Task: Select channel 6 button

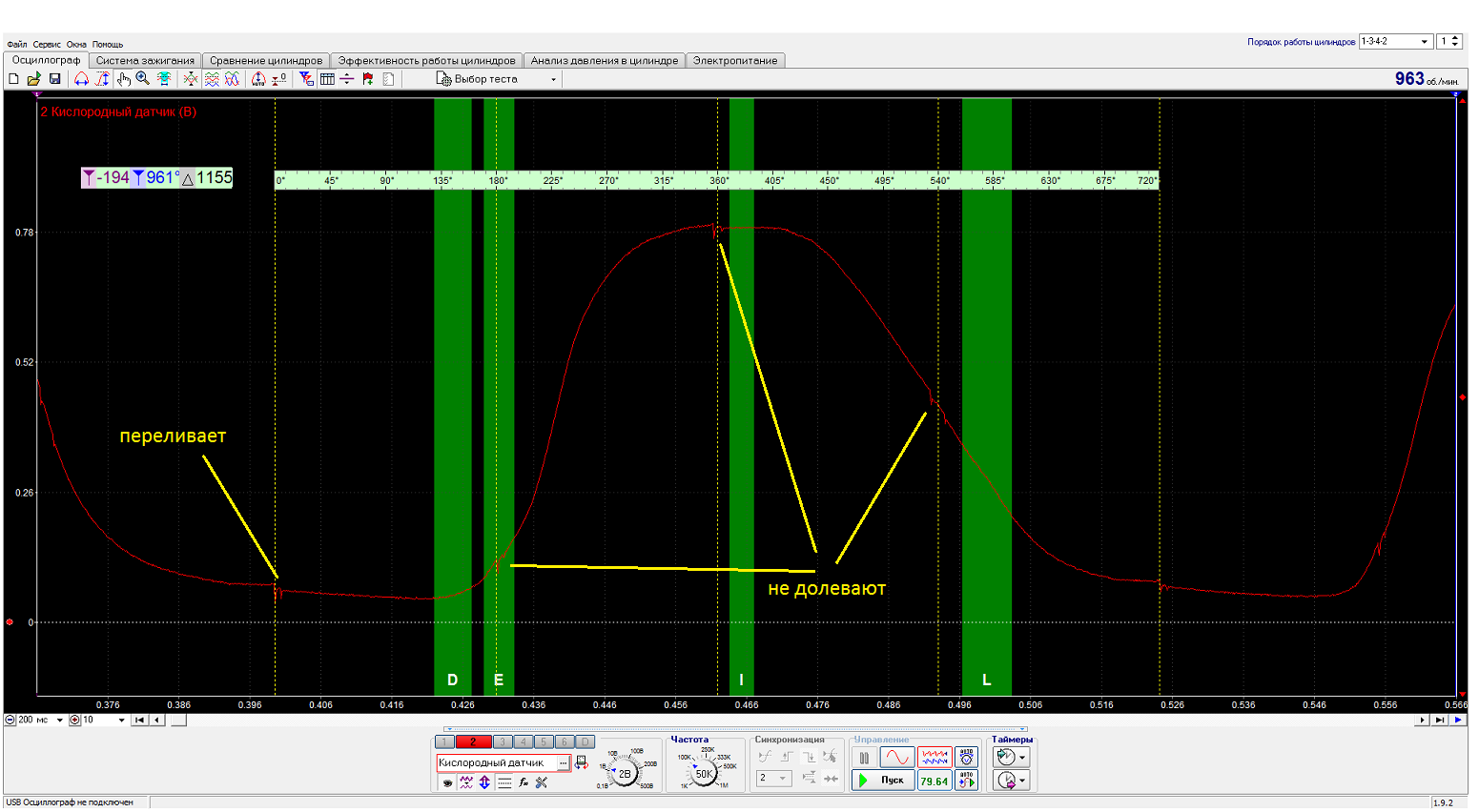Action: tap(565, 741)
